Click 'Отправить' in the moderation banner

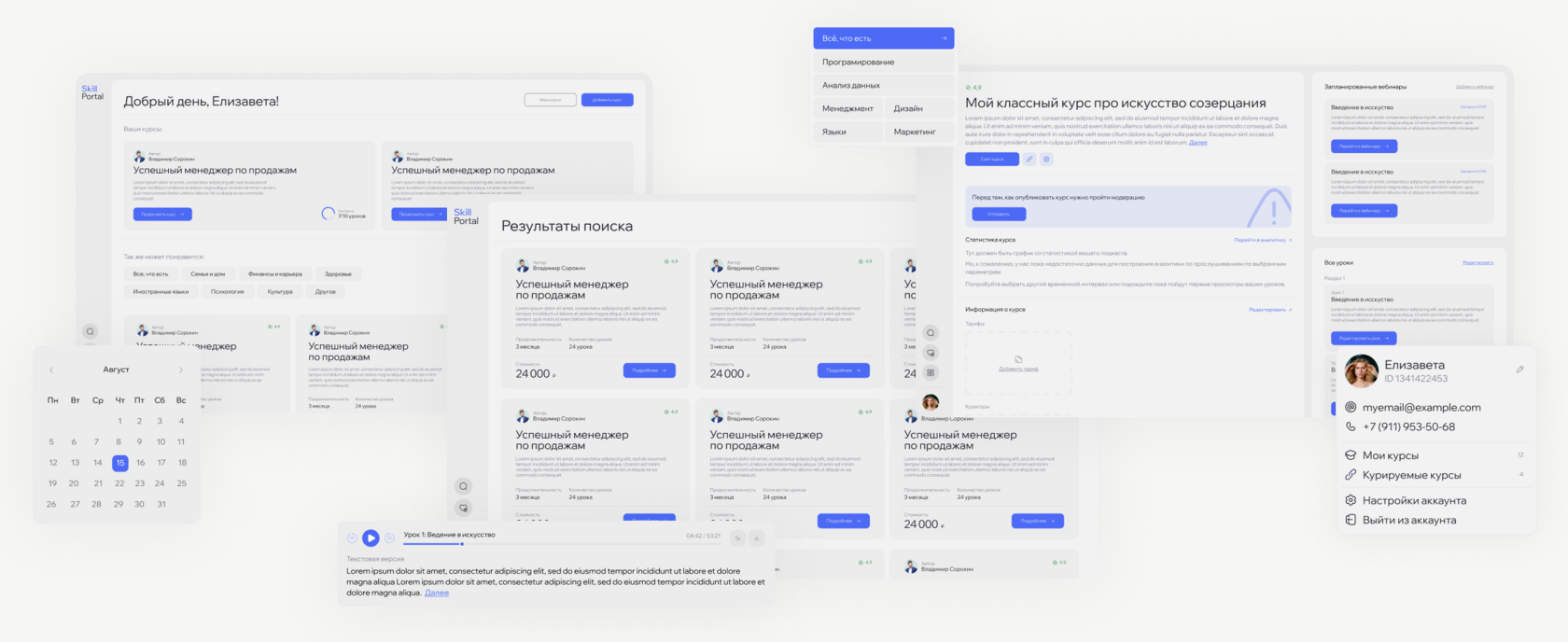pos(999,214)
